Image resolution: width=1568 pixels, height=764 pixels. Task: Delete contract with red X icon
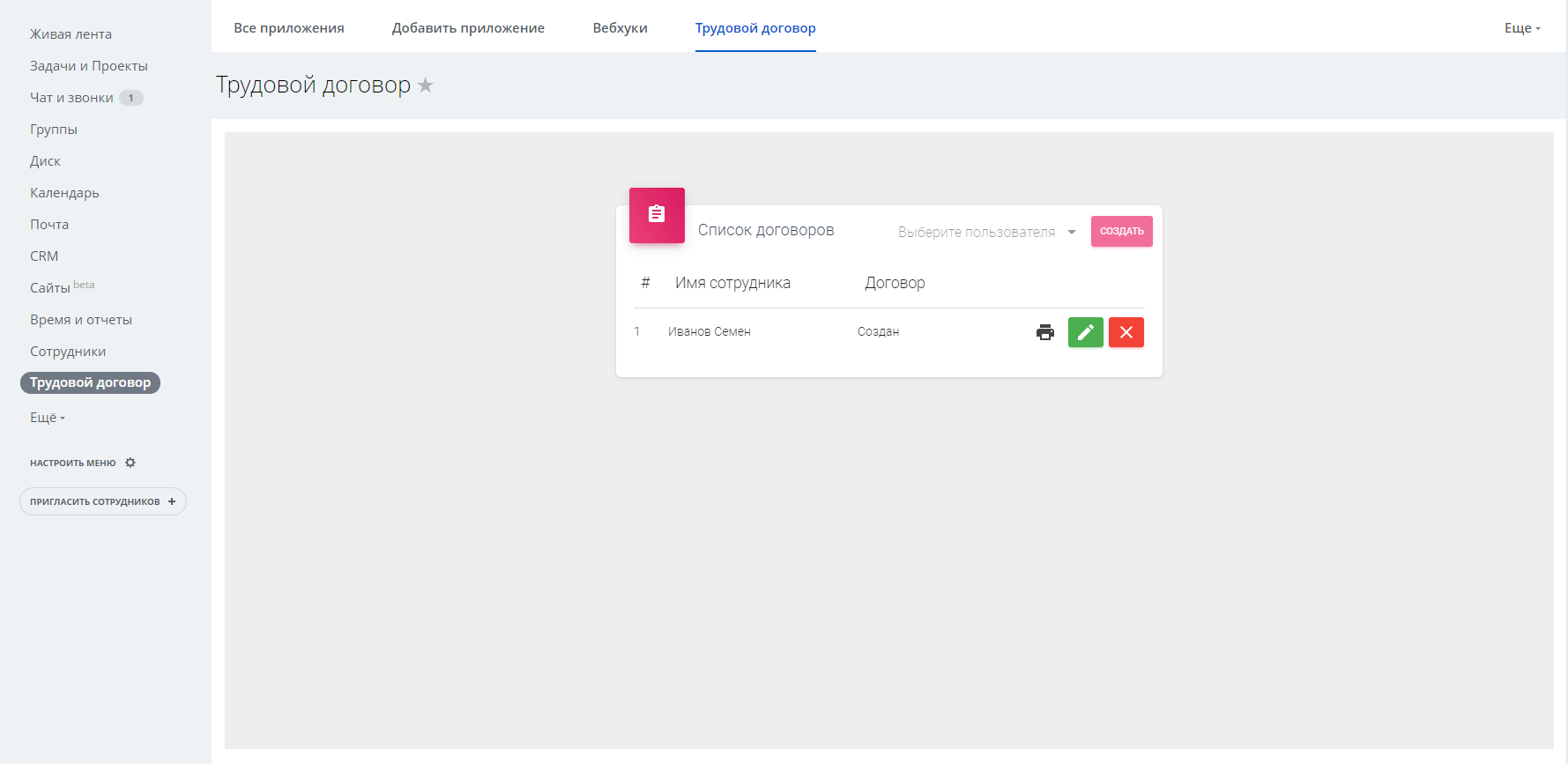pyautogui.click(x=1126, y=332)
